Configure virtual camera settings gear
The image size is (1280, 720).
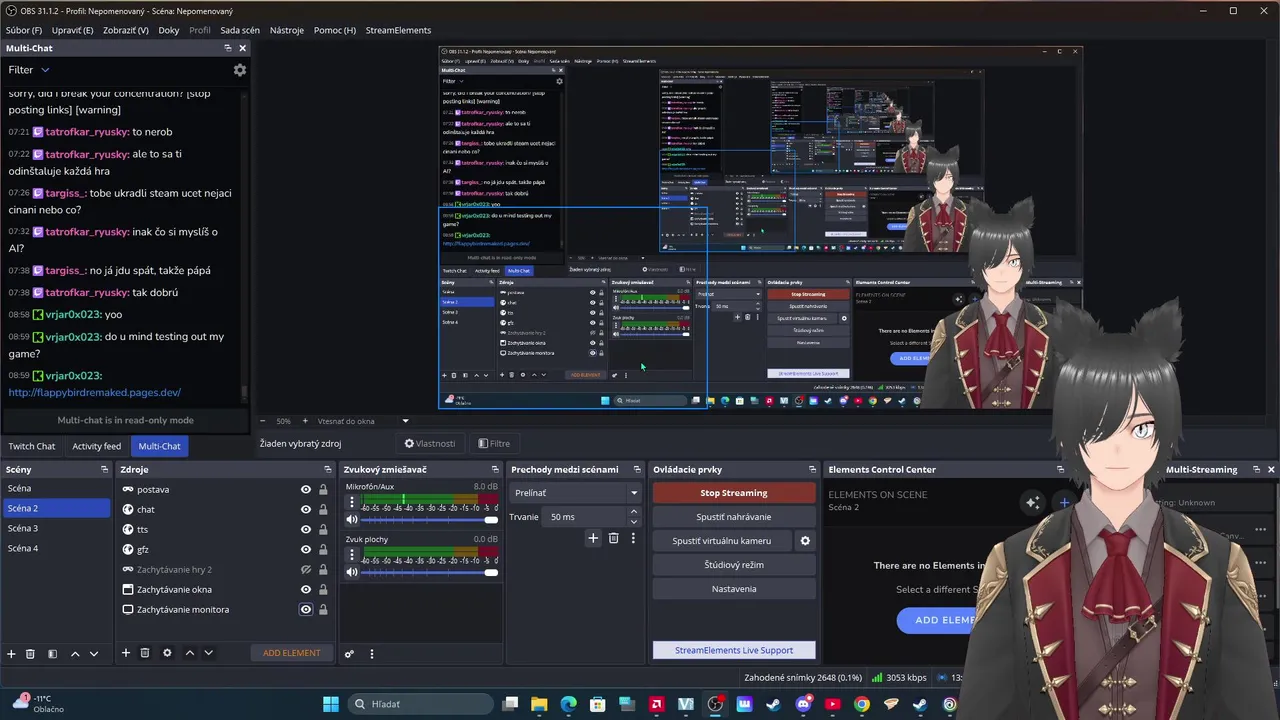[805, 541]
